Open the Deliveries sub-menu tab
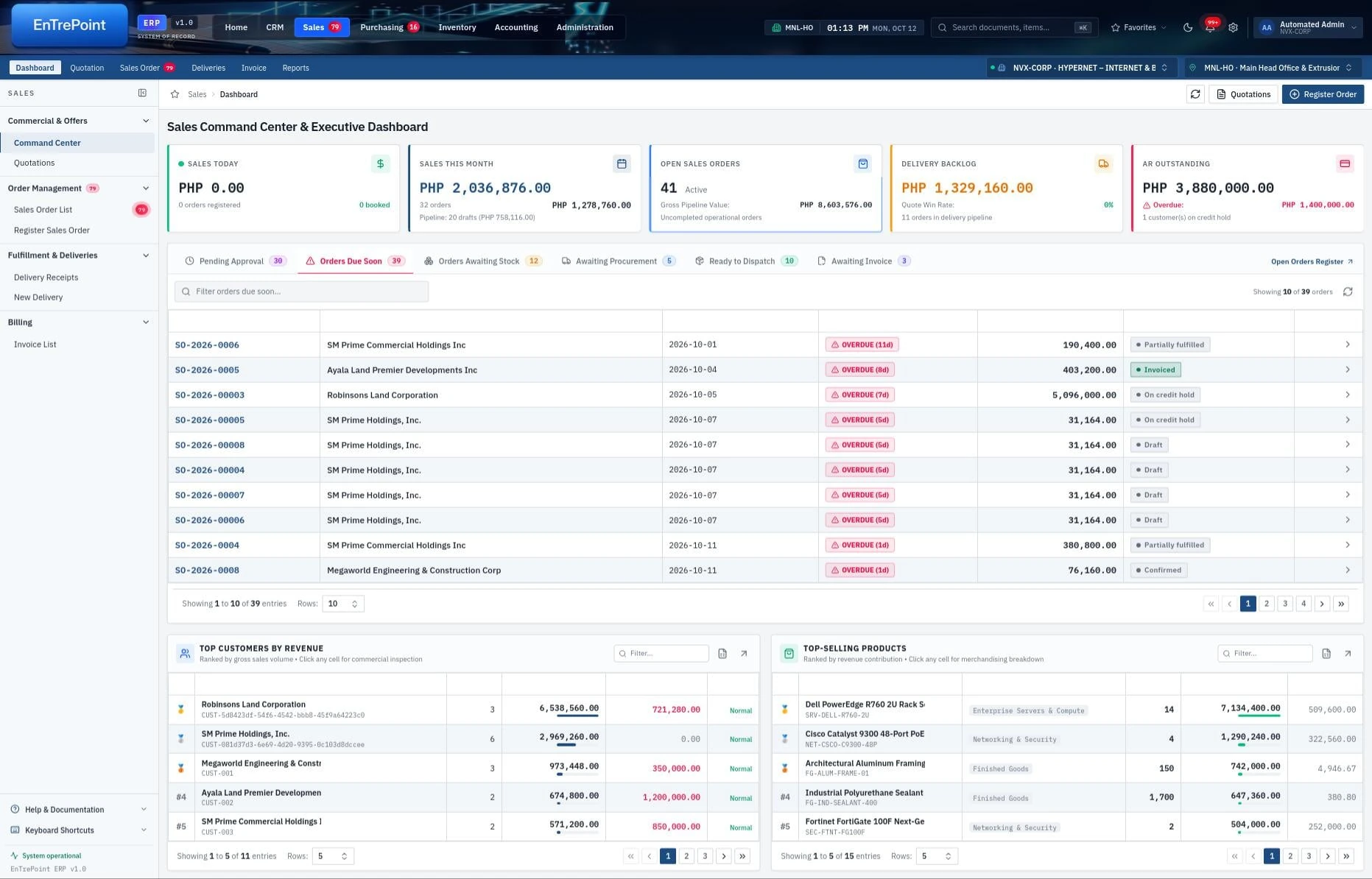1372x879 pixels. pos(208,68)
